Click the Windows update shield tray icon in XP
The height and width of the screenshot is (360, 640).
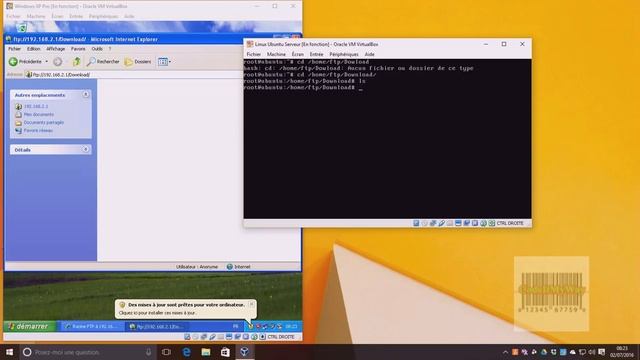coord(251,327)
